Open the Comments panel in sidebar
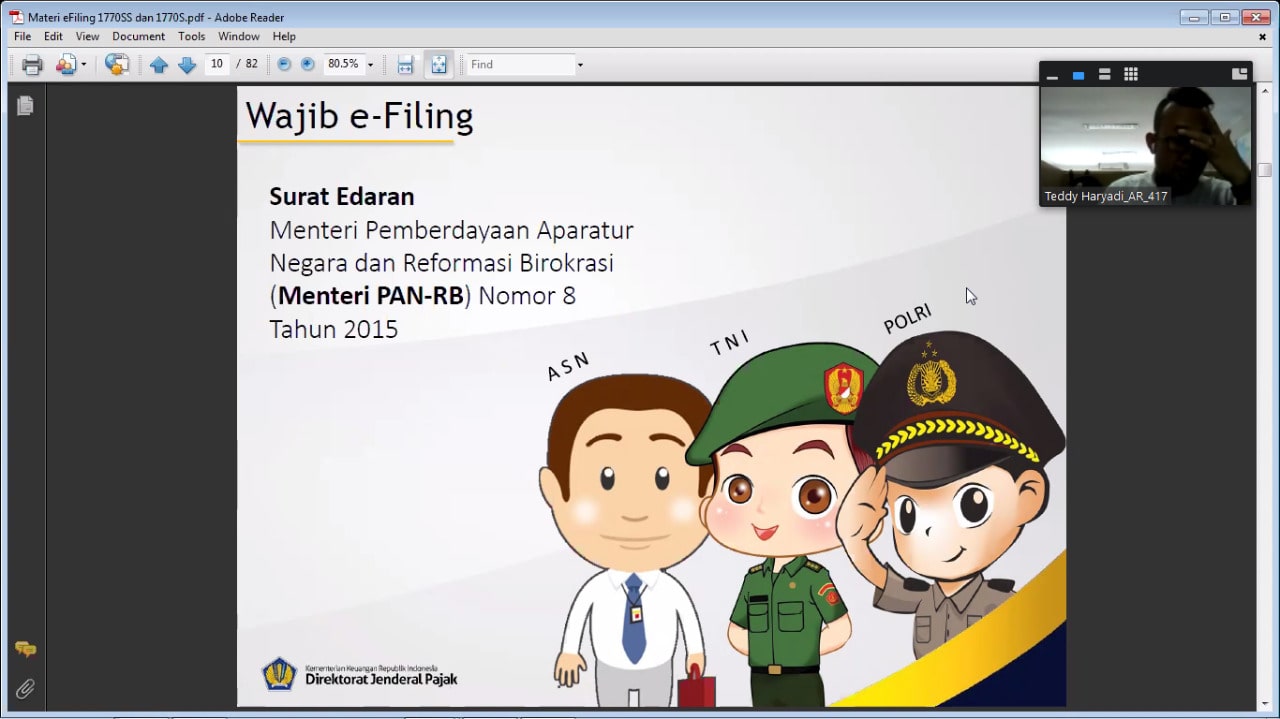 tap(25, 650)
